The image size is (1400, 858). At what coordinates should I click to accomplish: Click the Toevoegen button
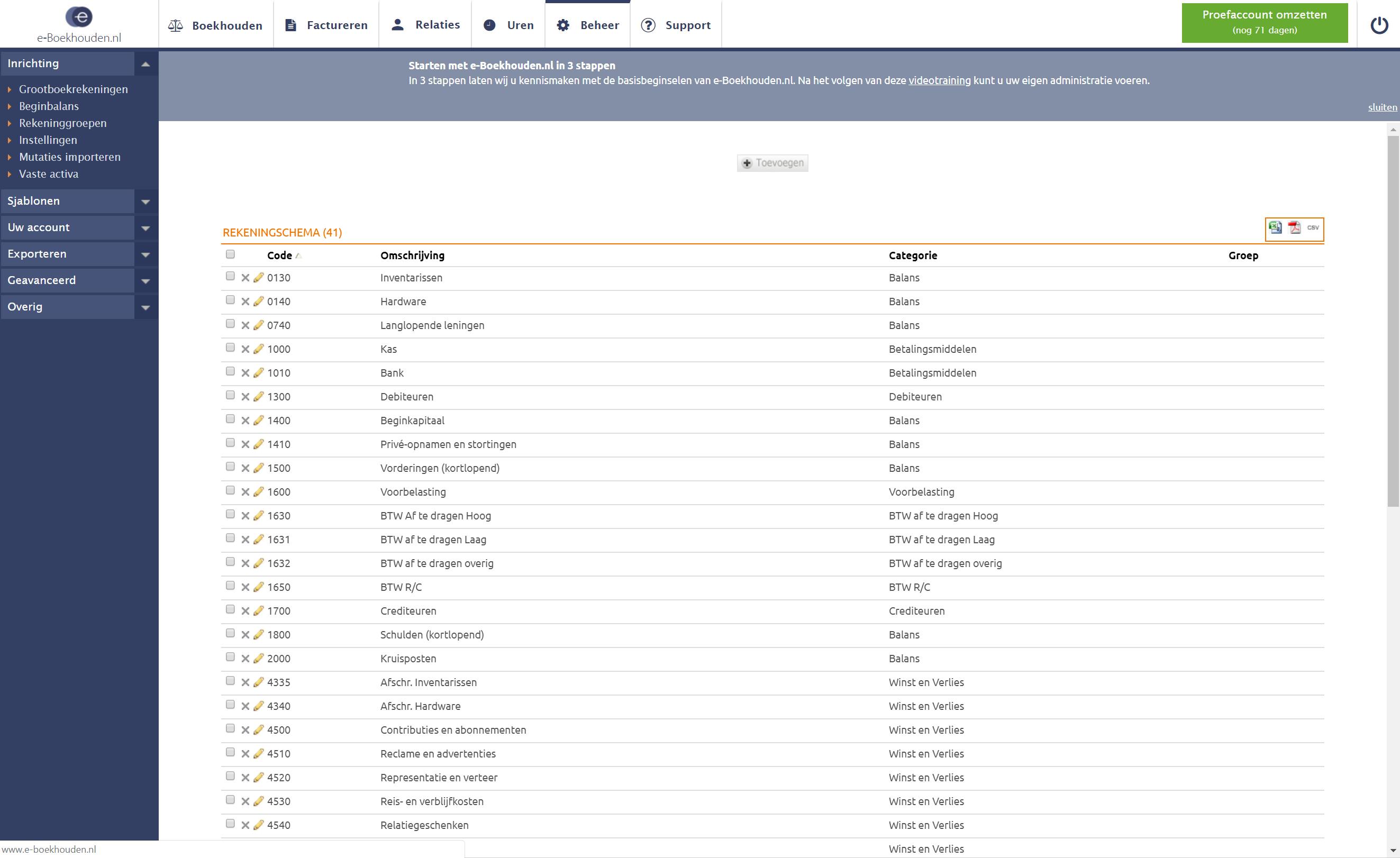click(x=772, y=163)
